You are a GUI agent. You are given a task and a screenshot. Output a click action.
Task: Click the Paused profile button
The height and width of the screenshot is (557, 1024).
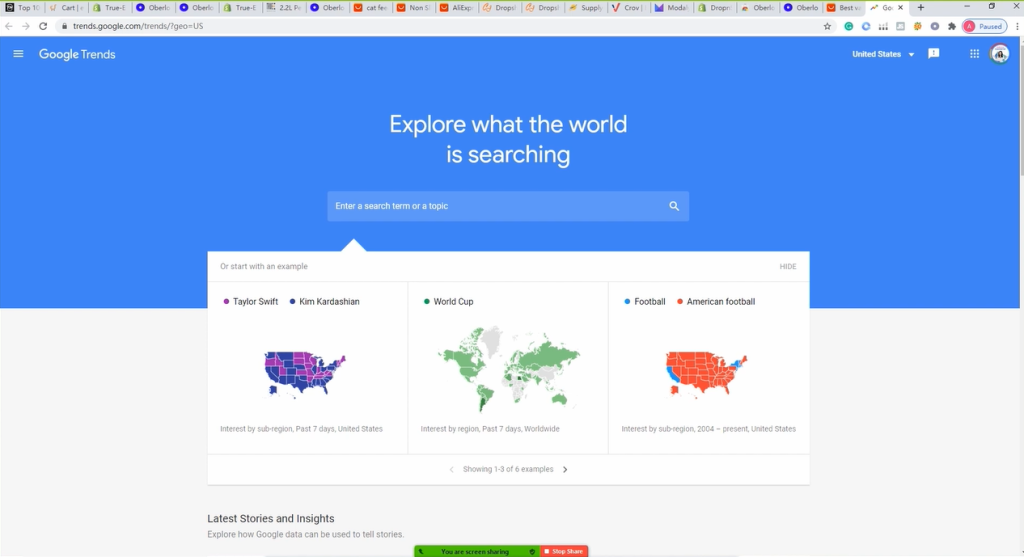click(984, 26)
